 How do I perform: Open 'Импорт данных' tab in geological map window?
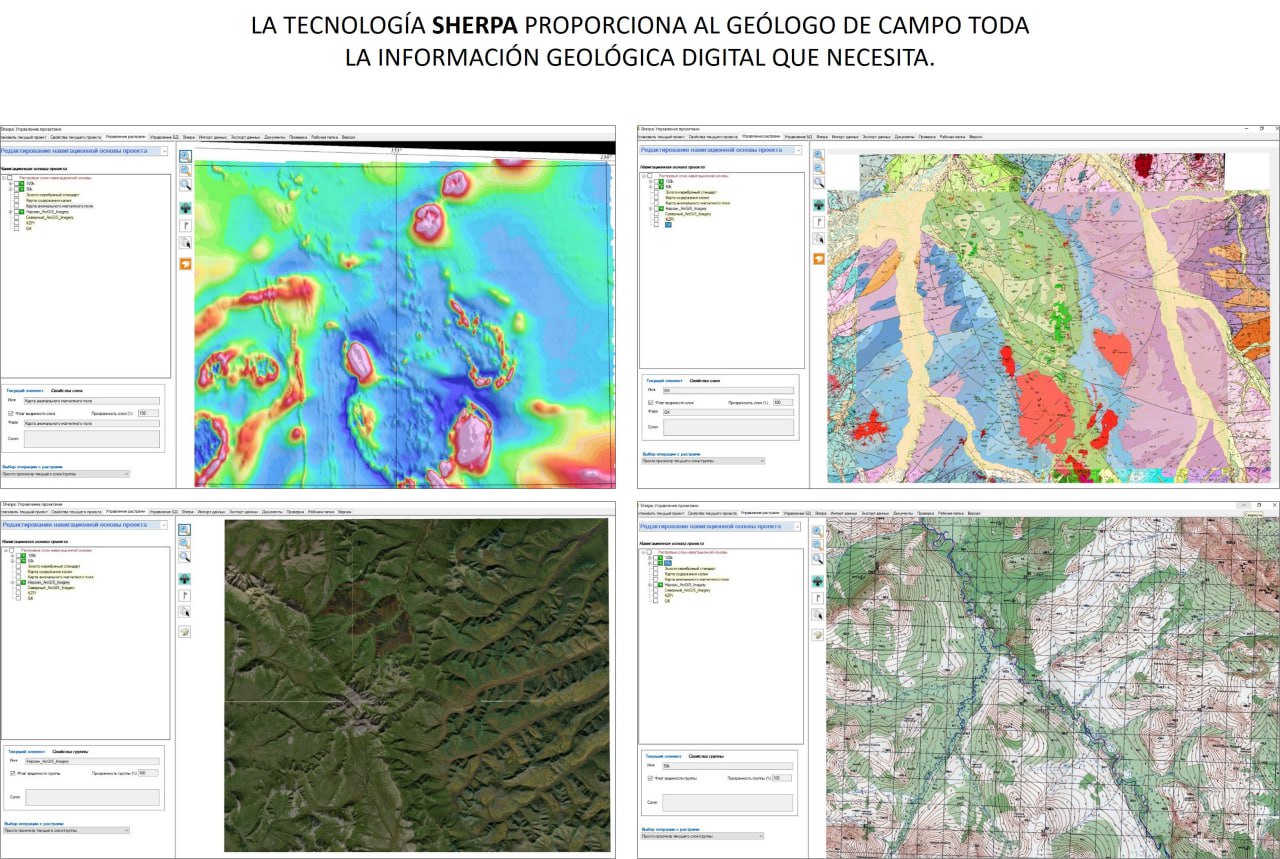click(x=844, y=136)
